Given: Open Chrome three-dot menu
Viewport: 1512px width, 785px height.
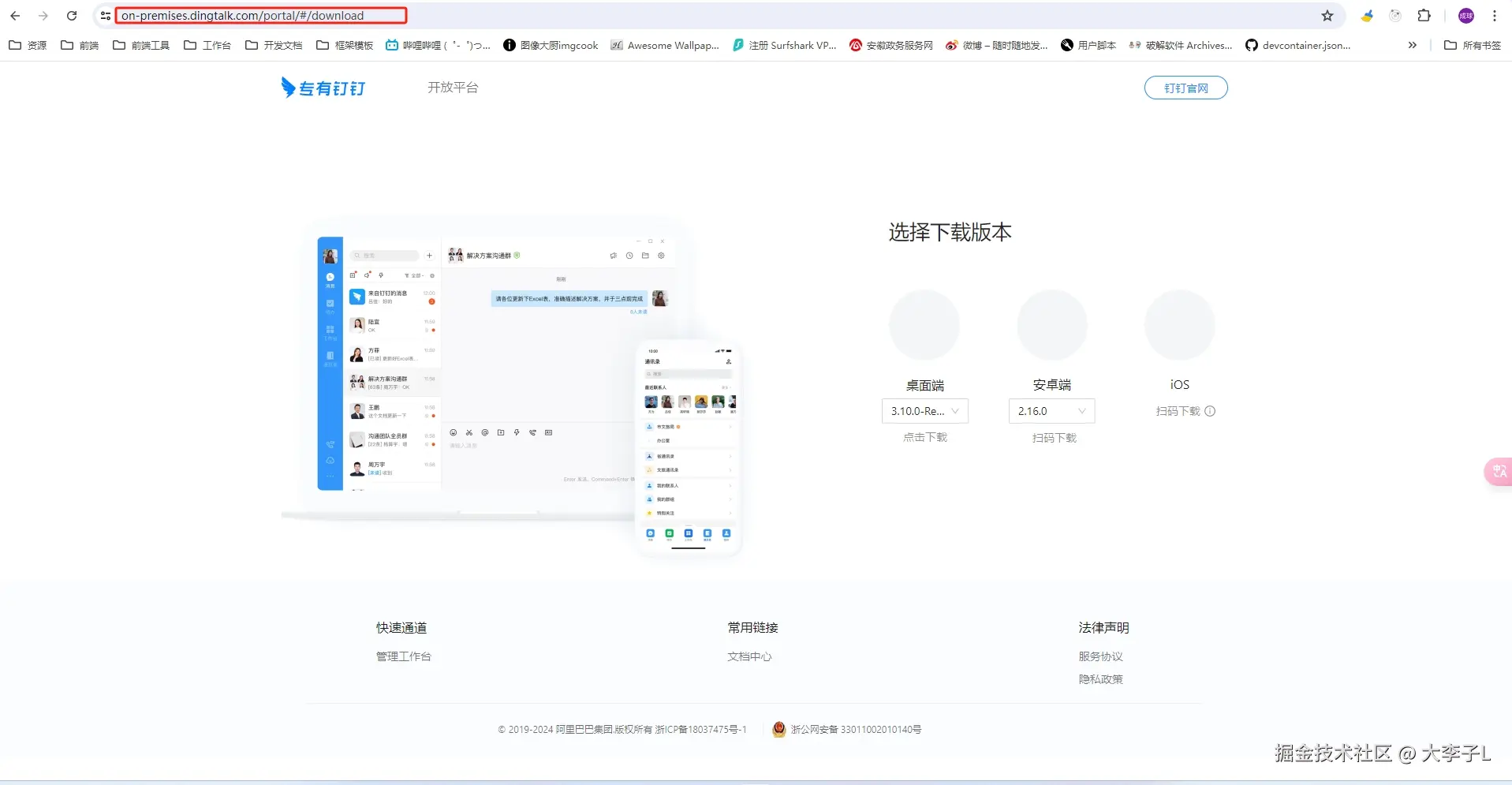Looking at the screenshot, I should [x=1495, y=16].
